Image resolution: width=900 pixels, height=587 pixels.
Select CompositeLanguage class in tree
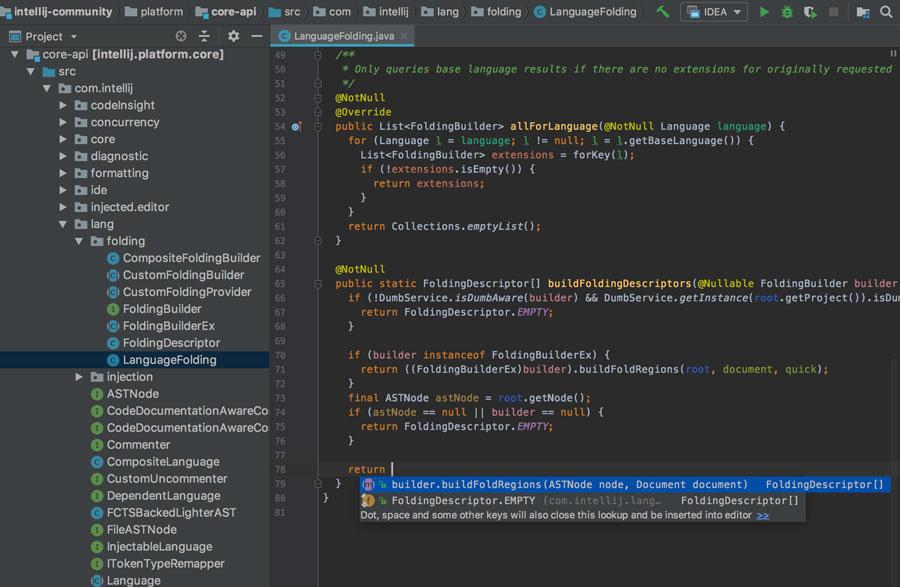[156, 462]
